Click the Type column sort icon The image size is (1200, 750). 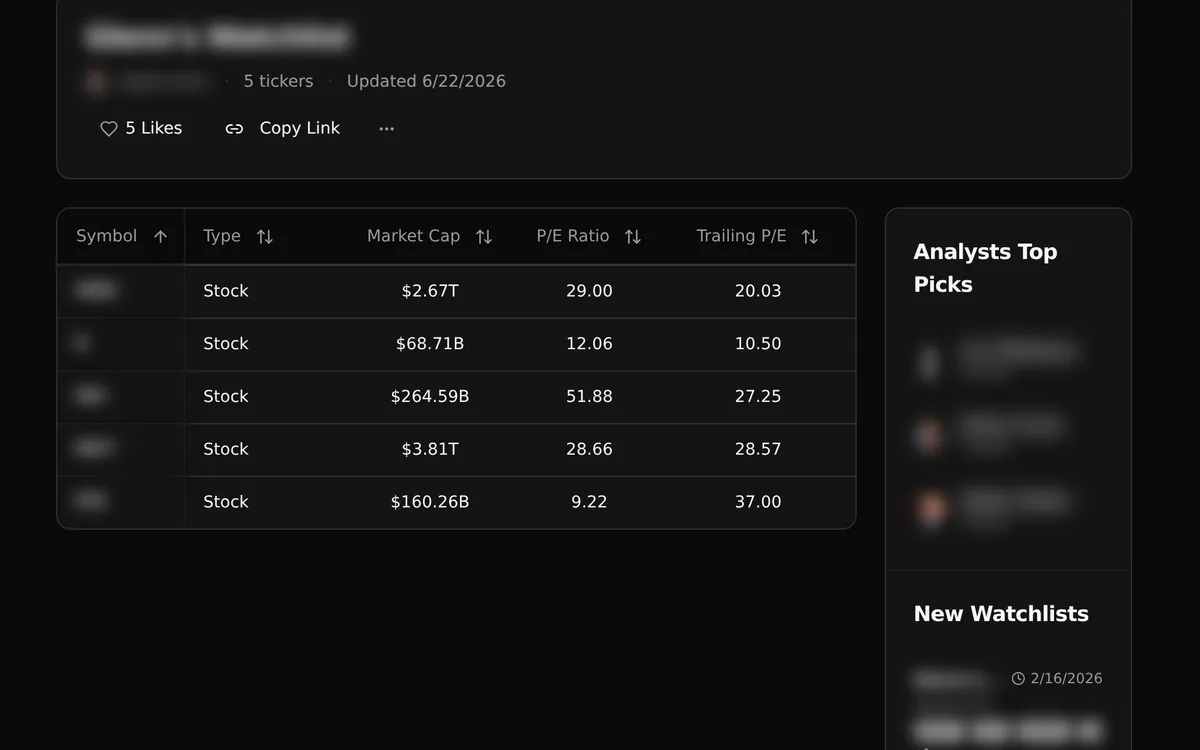[x=265, y=236]
